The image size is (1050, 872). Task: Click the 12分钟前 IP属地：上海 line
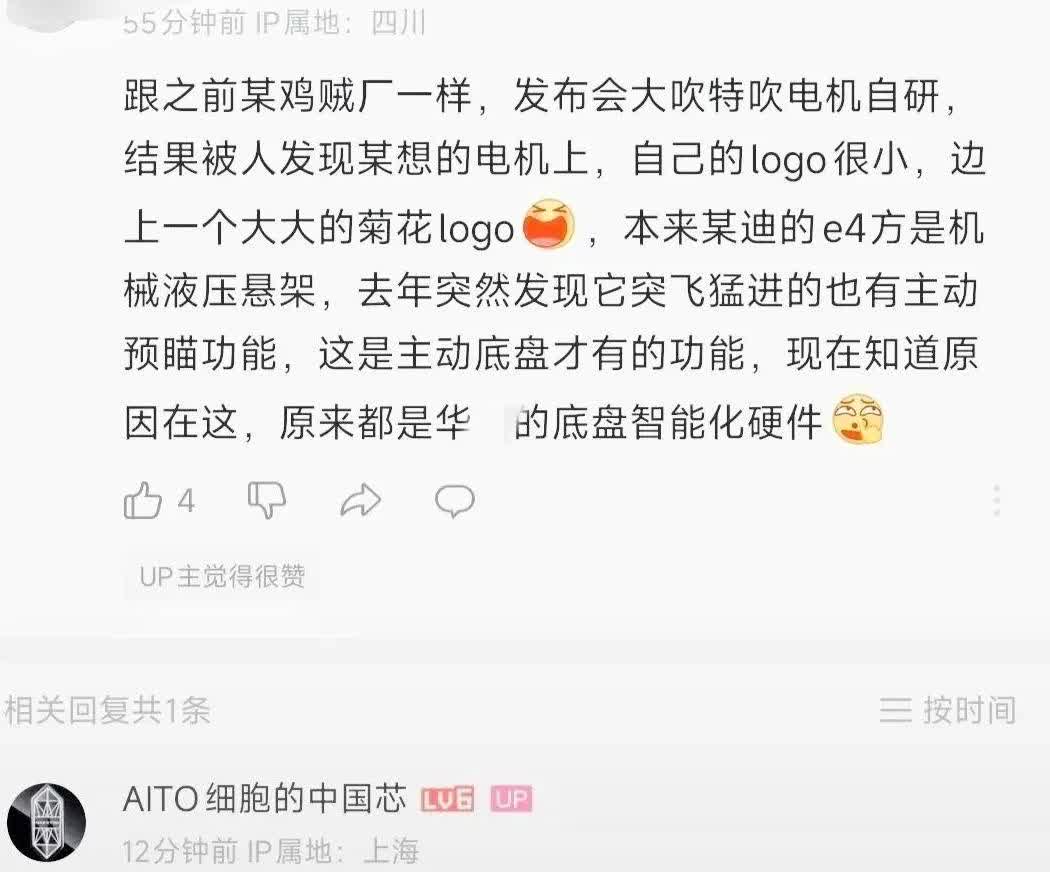[x=271, y=851]
